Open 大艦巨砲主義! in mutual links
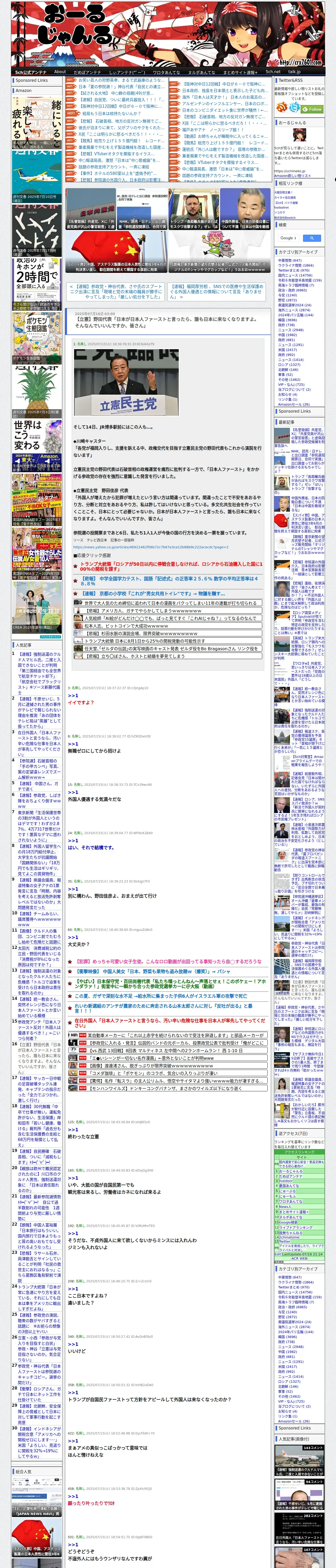Screen dimensions: 336x1568 point(284,192)
